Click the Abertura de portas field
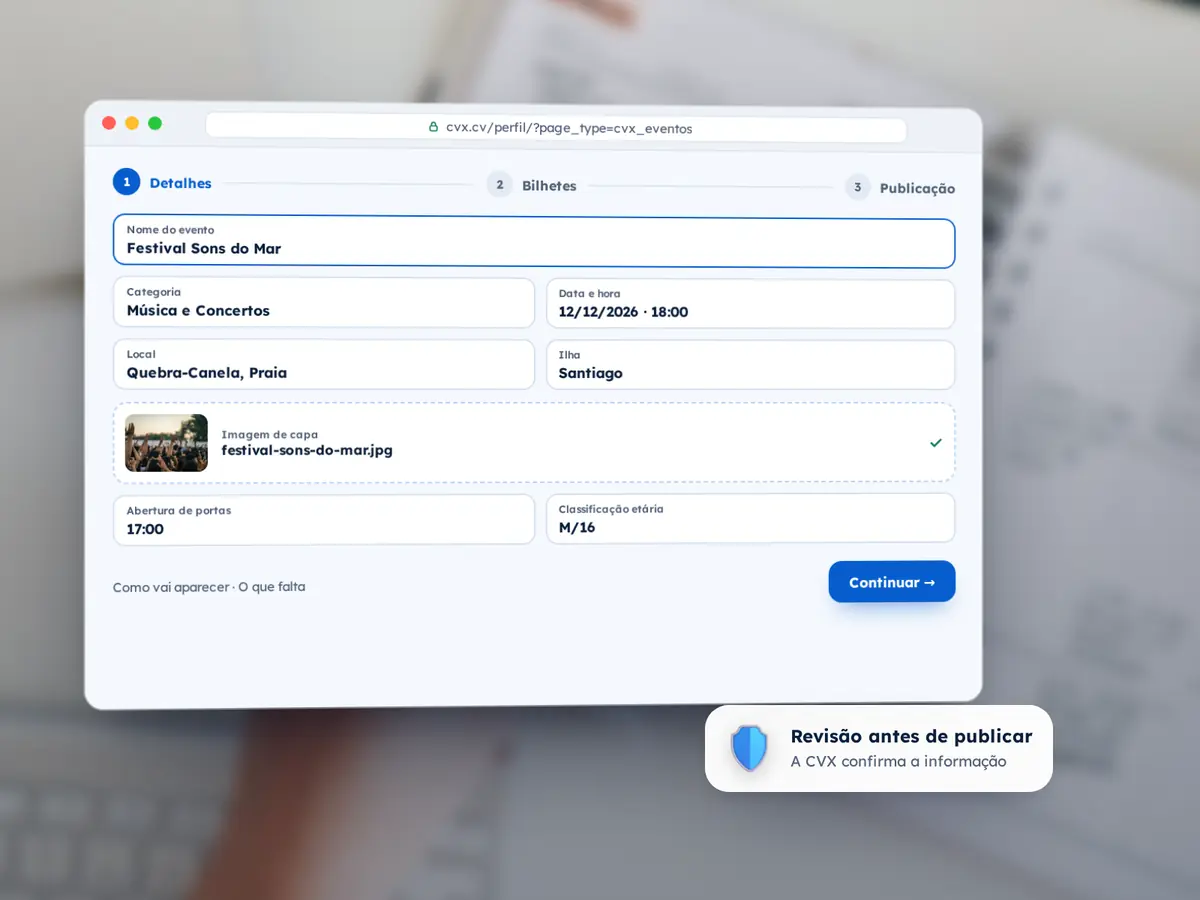The height and width of the screenshot is (900, 1200). (x=324, y=520)
